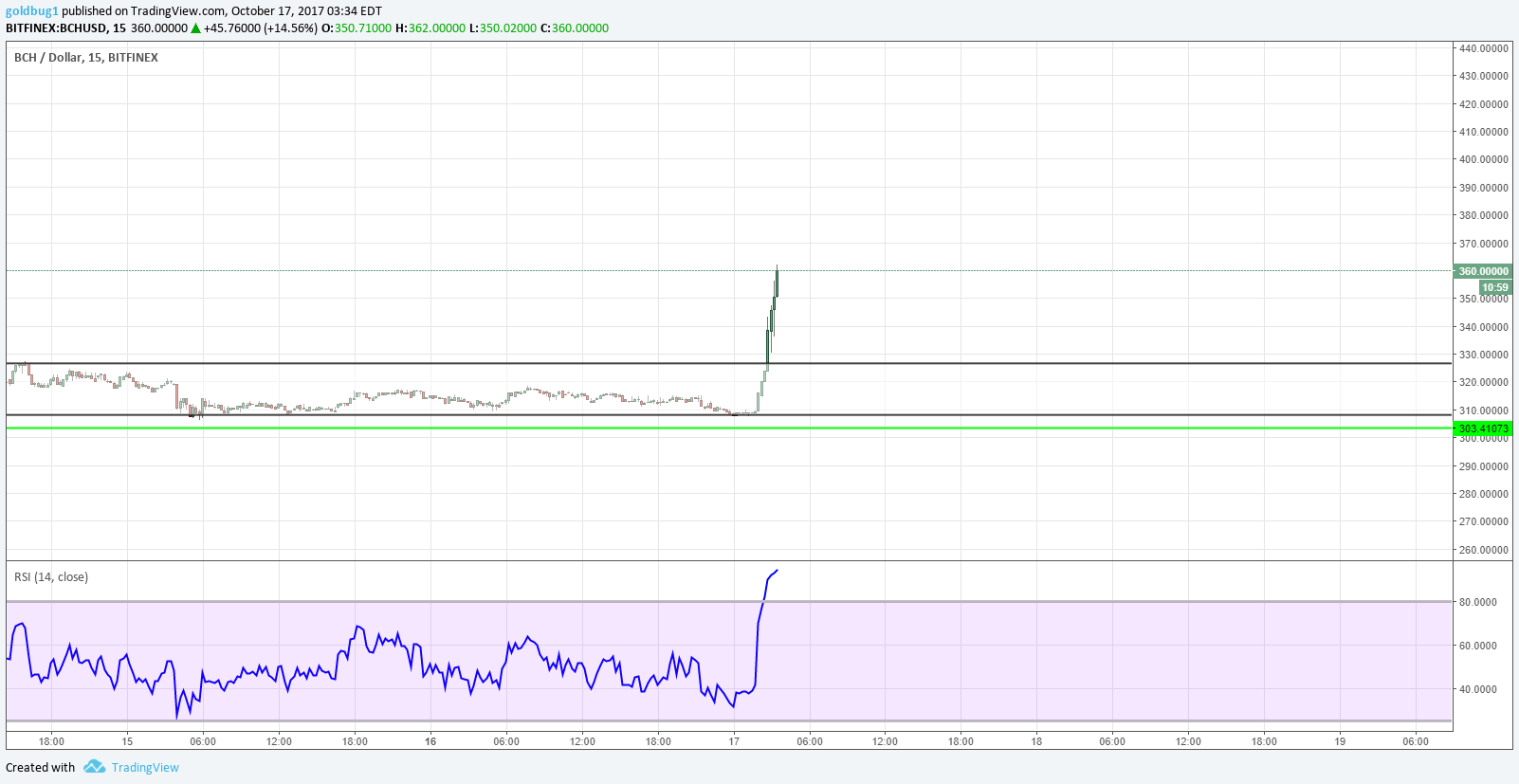Click the latest green candlestick at 360
Viewport: 1519px width, 784px height.
[x=777, y=283]
